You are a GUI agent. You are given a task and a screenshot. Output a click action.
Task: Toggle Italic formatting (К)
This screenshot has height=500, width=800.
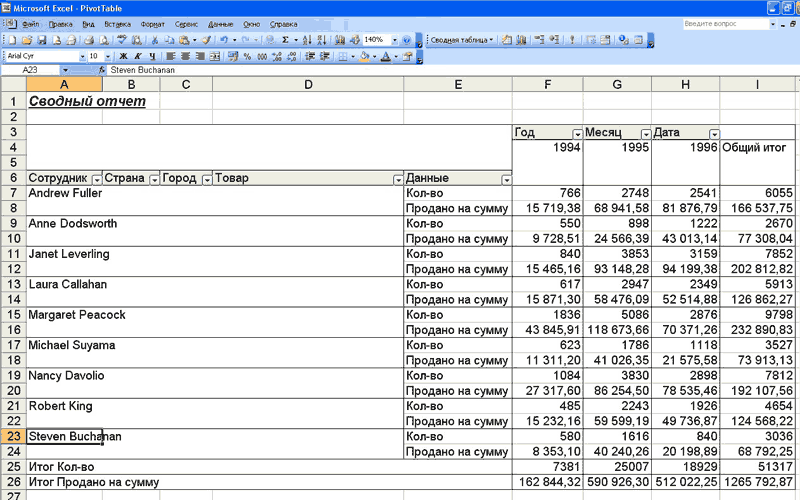[x=137, y=57]
